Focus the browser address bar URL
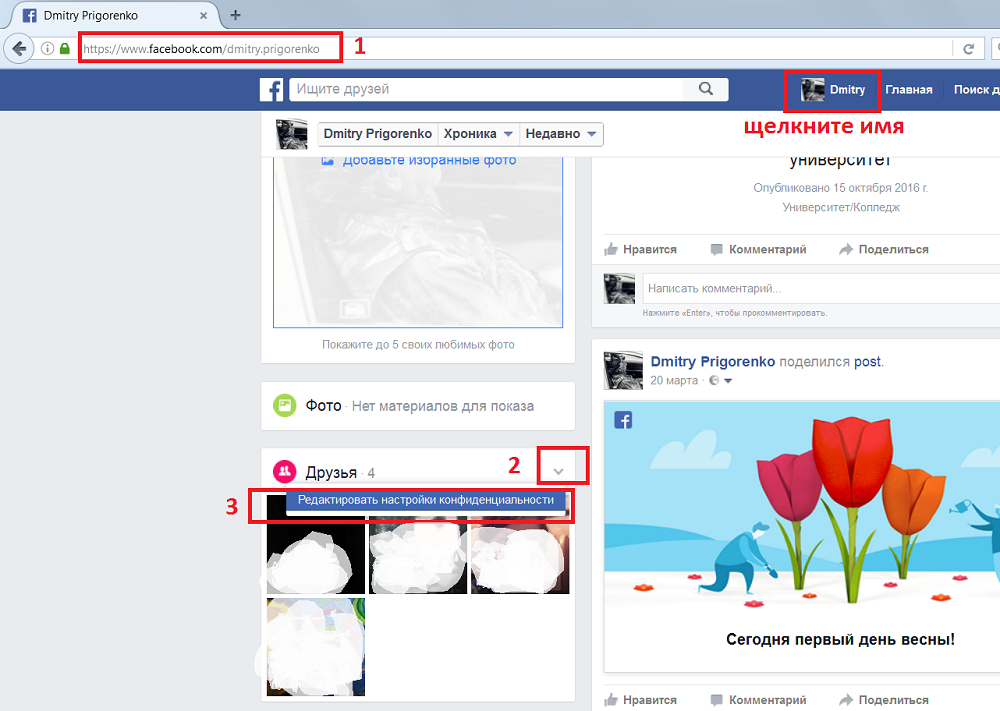This screenshot has width=1000, height=711. [x=202, y=48]
